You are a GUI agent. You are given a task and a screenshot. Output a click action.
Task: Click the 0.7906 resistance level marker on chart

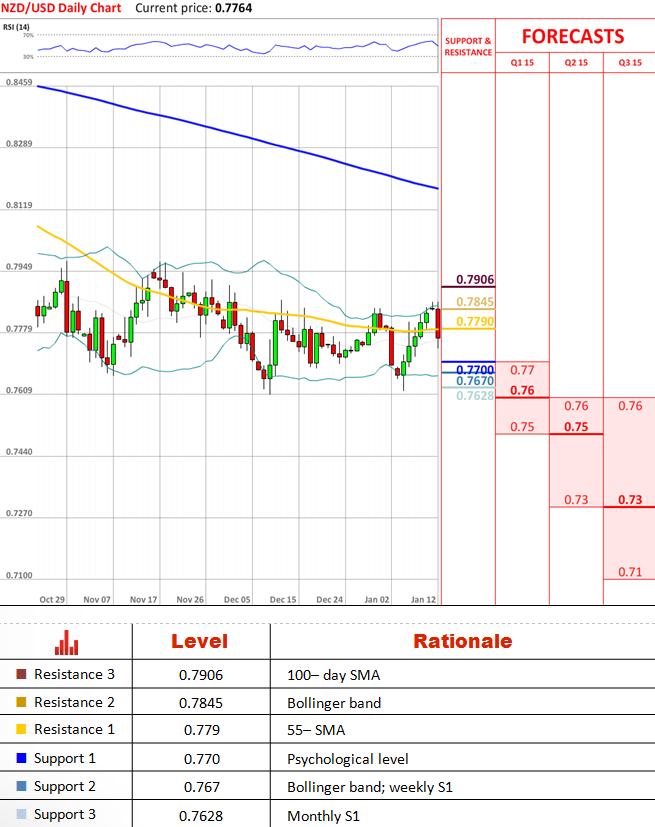[x=475, y=280]
